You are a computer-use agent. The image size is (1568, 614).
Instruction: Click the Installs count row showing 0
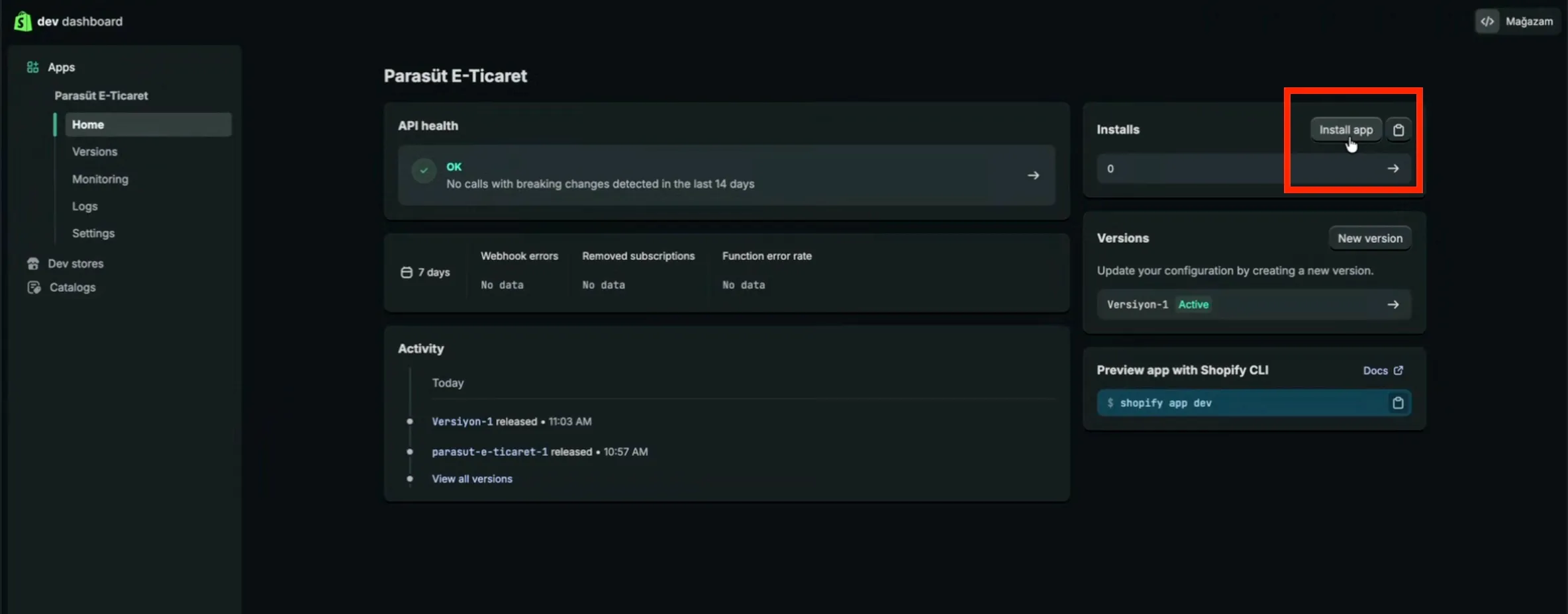click(1254, 169)
